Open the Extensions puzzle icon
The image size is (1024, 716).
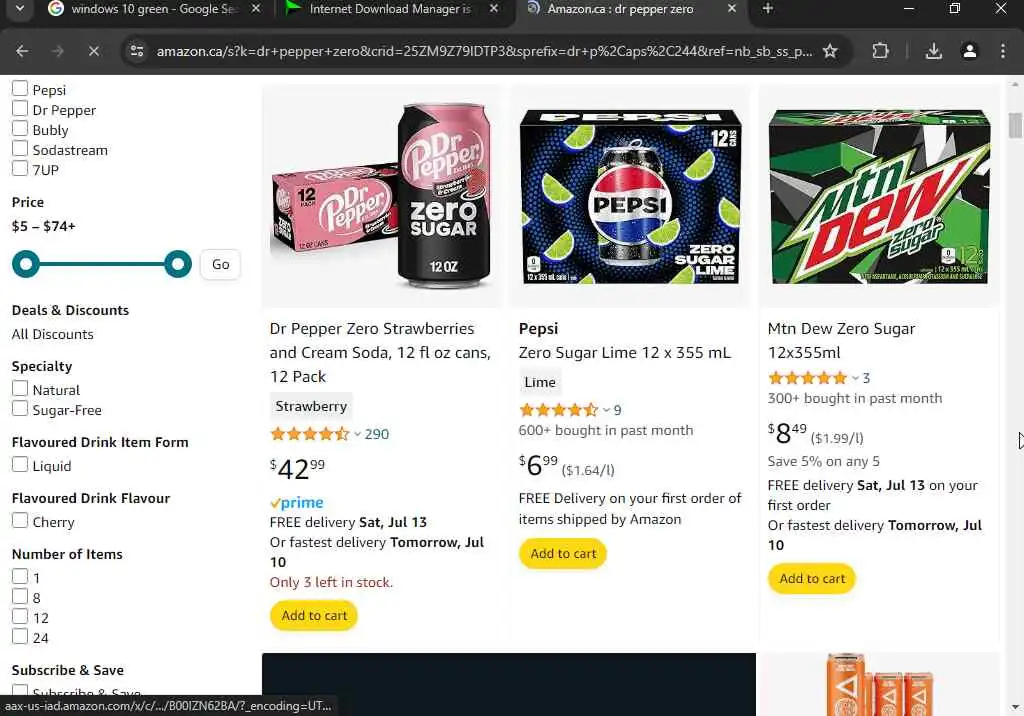[x=880, y=51]
